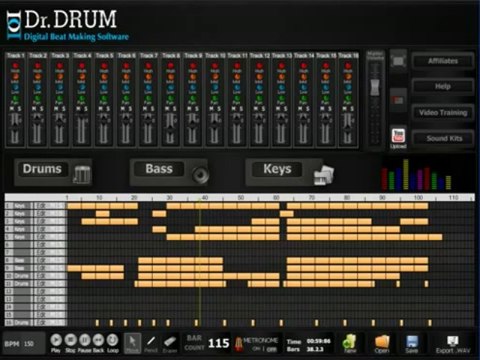The height and width of the screenshot is (360, 480).
Task: Solo Track 16 with S button
Action: [x=352, y=109]
